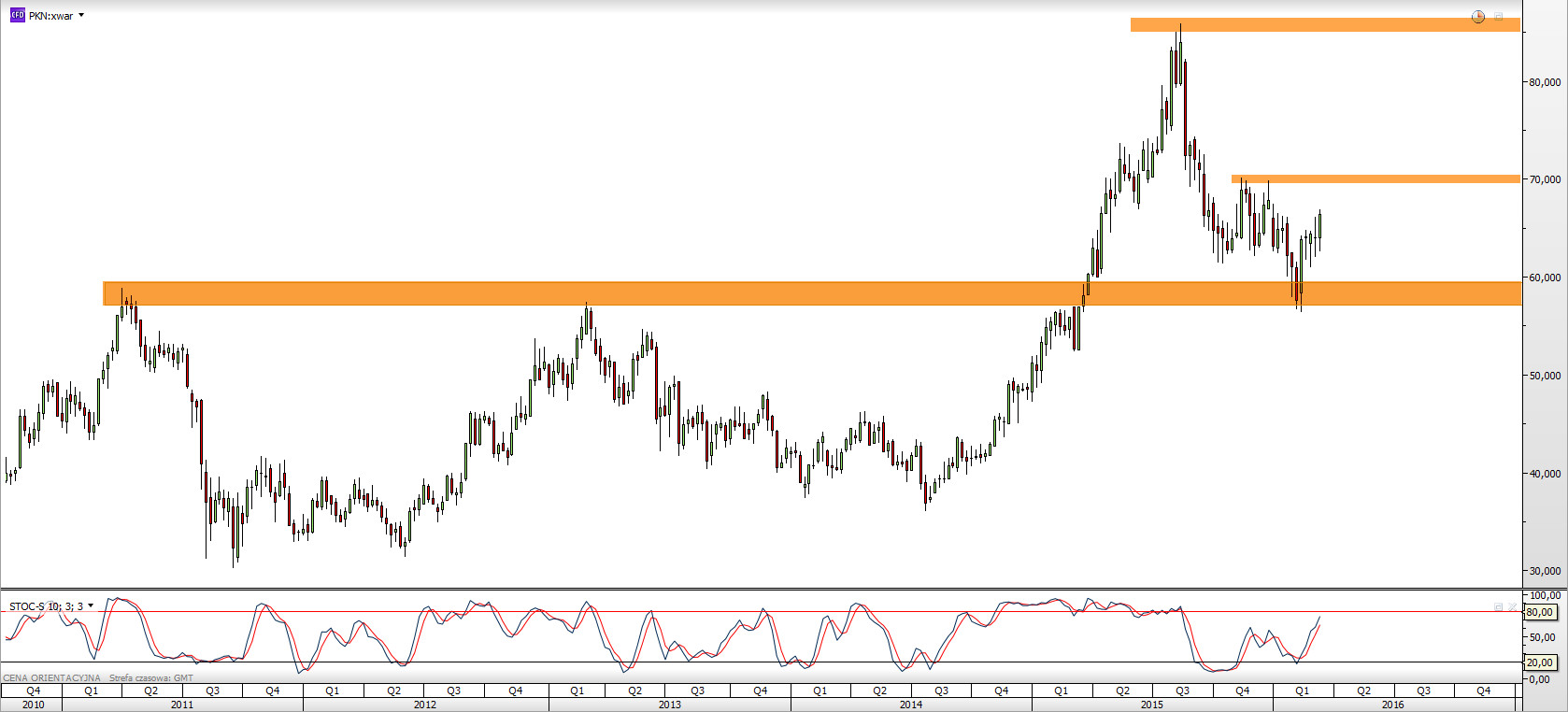This screenshot has height=712, width=1568.
Task: Click the 20,00 stochastic level label
Action: tap(1540, 662)
